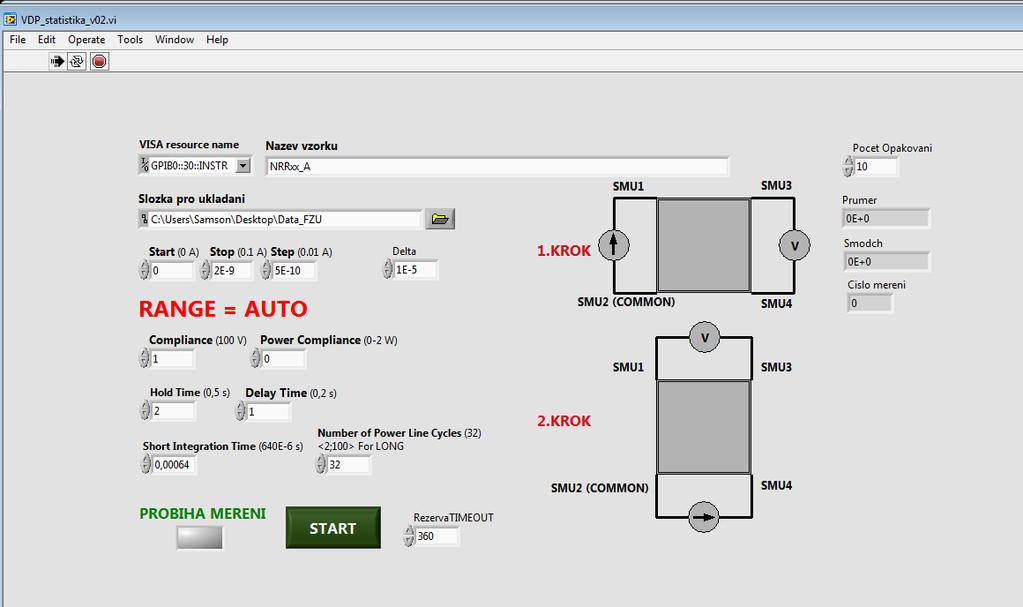1023x607 pixels.
Task: Click the current source symbol in 2.KROK diagram
Action: pyautogui.click(x=703, y=517)
